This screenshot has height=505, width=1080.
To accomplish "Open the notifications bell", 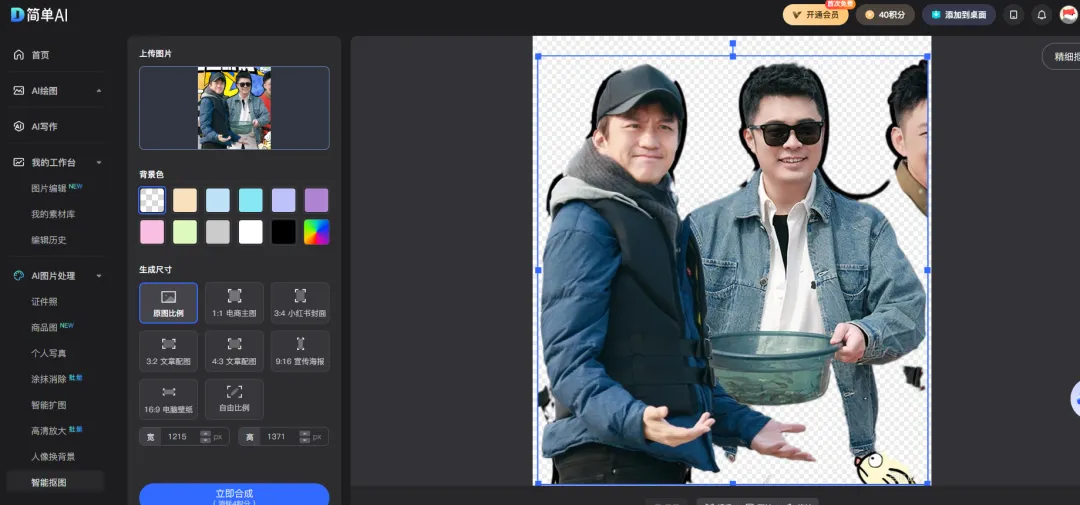I will point(1041,14).
